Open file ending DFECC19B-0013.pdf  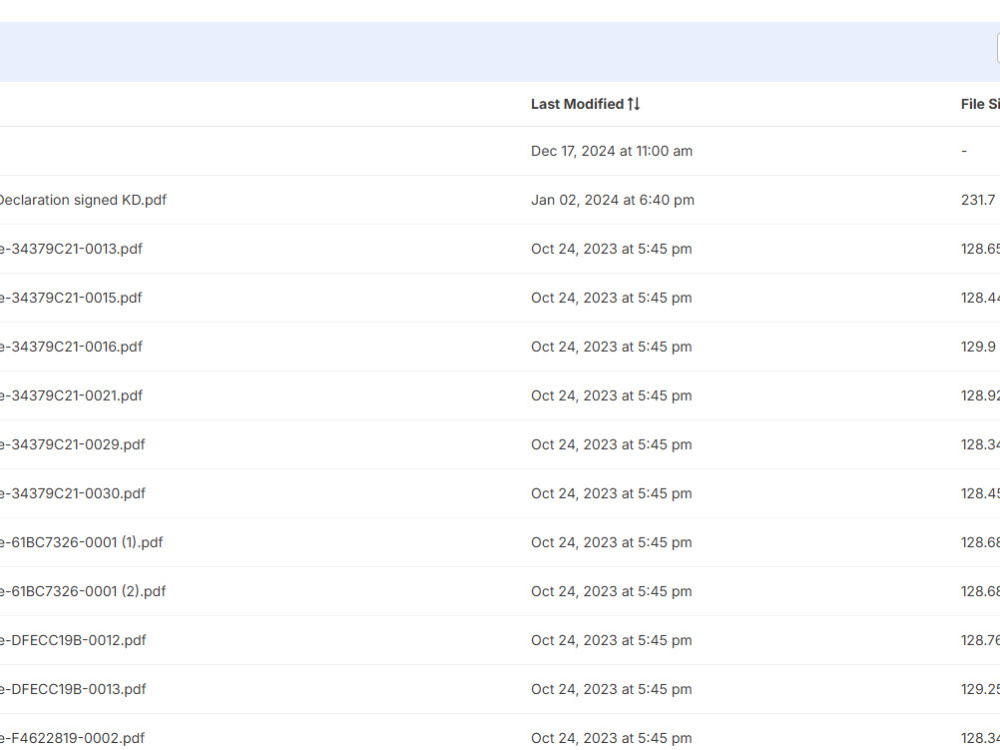pyautogui.click(x=73, y=689)
